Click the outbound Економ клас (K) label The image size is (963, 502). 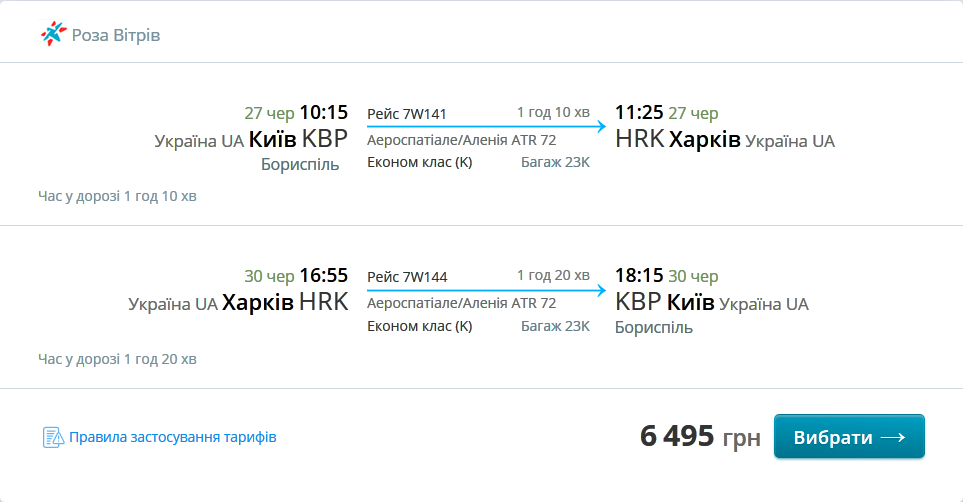point(420,162)
